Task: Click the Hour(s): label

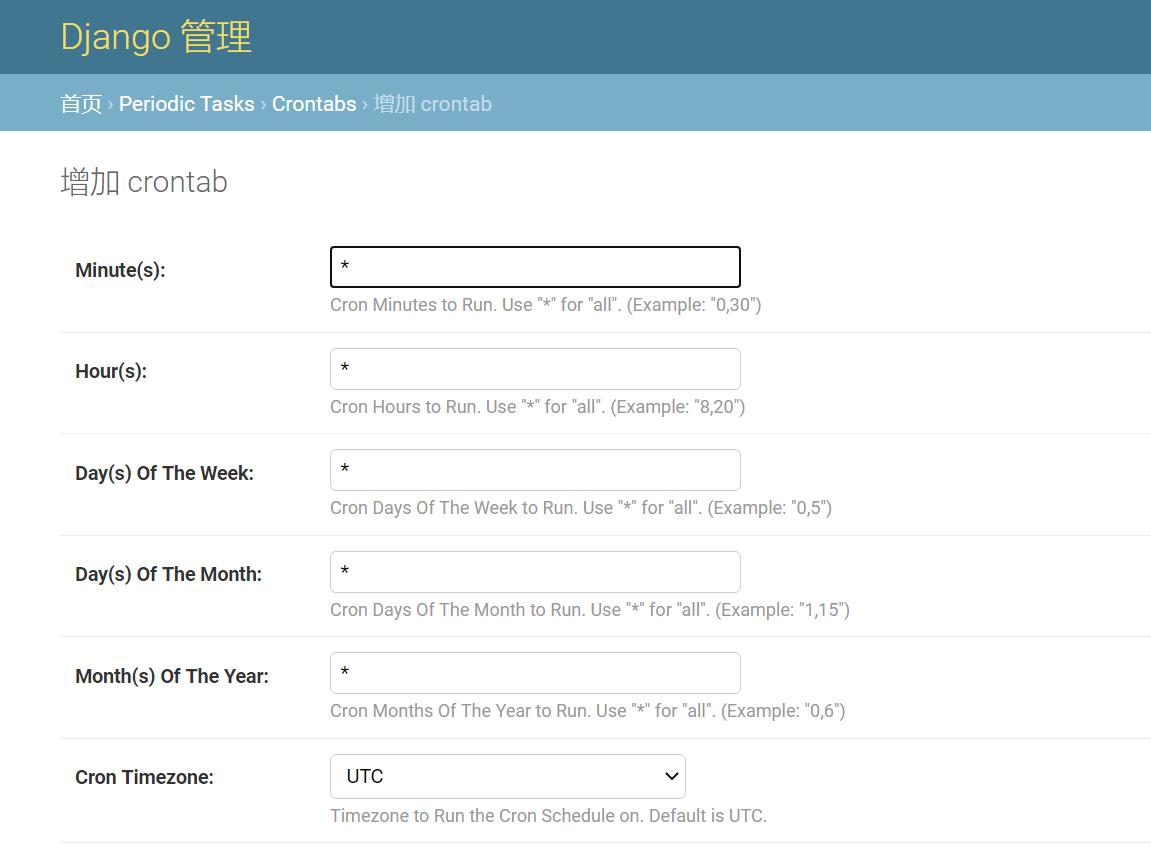Action: (111, 372)
